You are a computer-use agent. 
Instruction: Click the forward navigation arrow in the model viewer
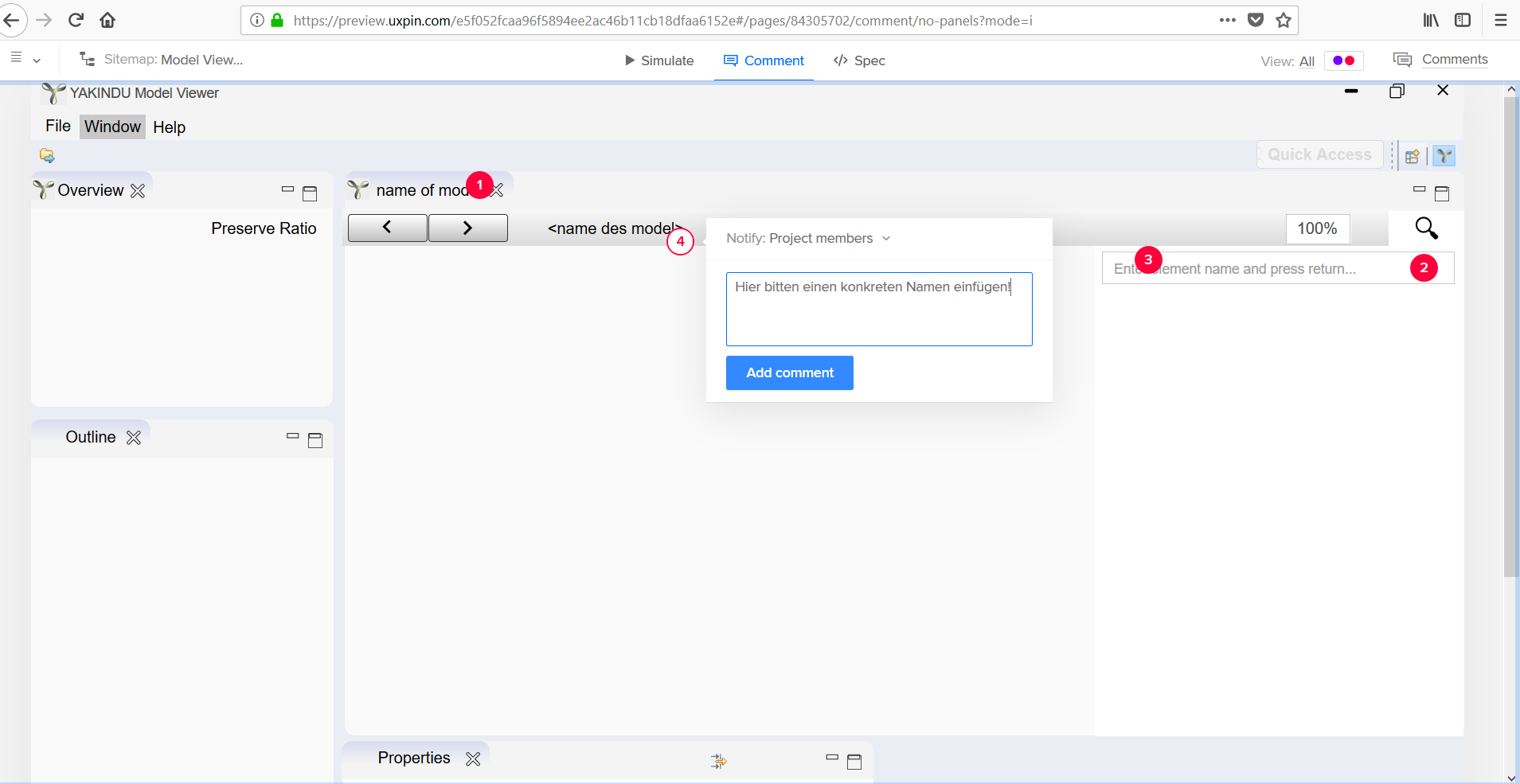[x=467, y=228]
